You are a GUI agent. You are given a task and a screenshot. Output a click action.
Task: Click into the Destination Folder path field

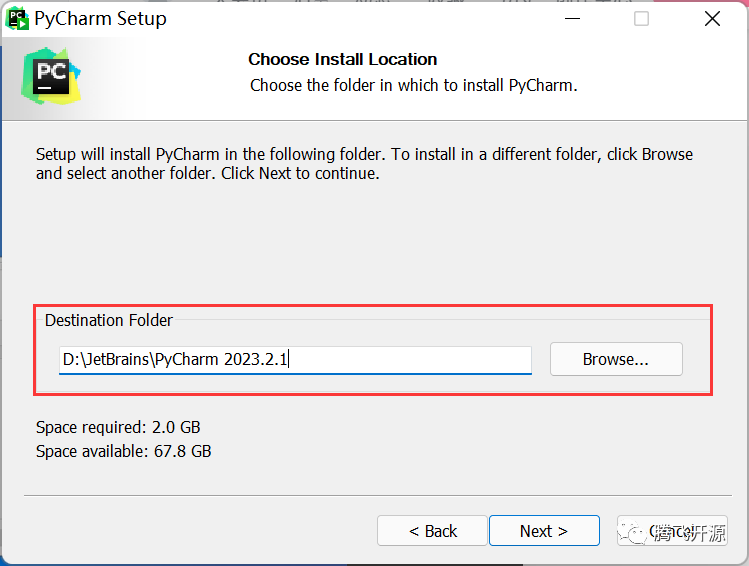pyautogui.click(x=295, y=359)
